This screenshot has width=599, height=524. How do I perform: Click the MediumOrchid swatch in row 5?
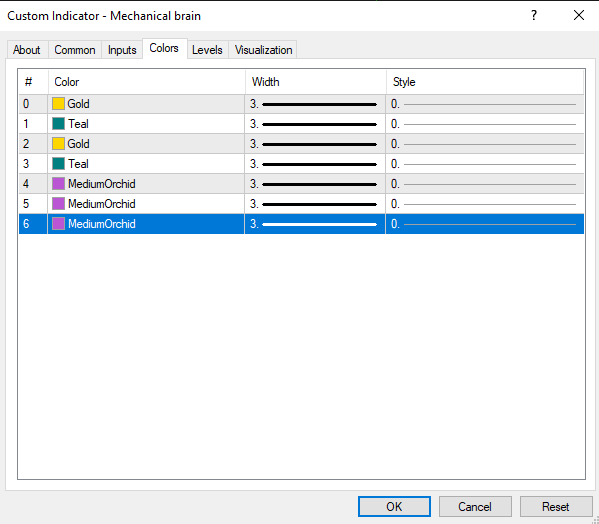tap(58, 204)
